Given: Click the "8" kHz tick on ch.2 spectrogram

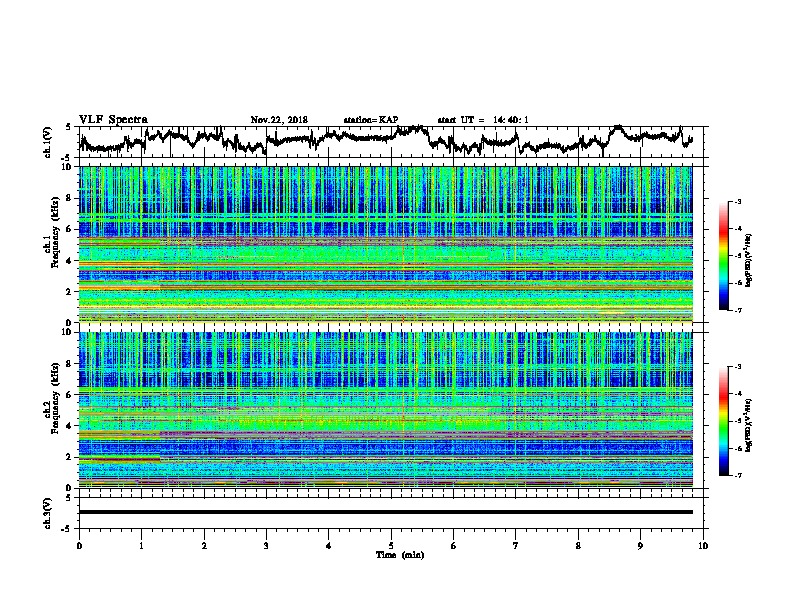Looking at the screenshot, I should pos(71,364).
